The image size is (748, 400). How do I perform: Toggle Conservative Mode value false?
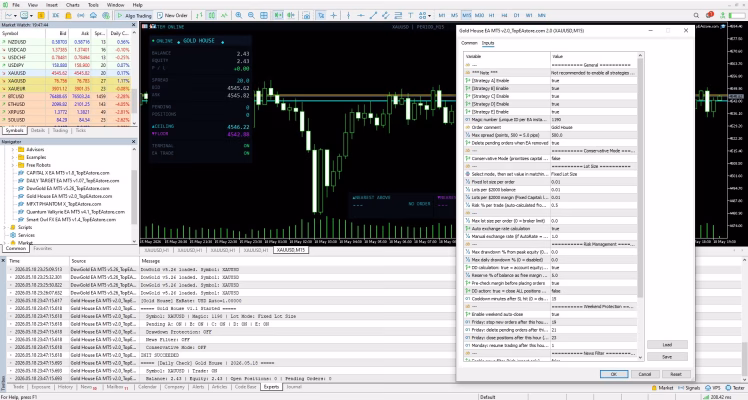pos(593,158)
